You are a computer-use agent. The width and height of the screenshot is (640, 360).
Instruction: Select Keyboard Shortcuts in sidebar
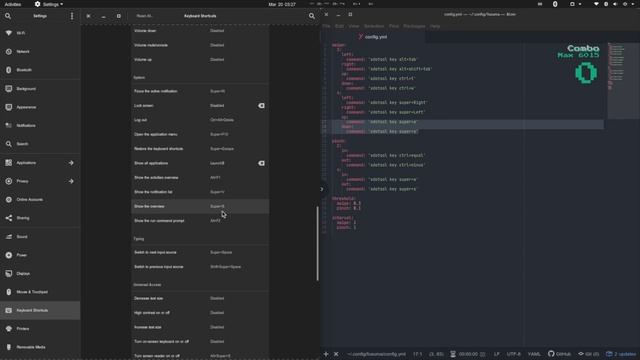point(40,311)
